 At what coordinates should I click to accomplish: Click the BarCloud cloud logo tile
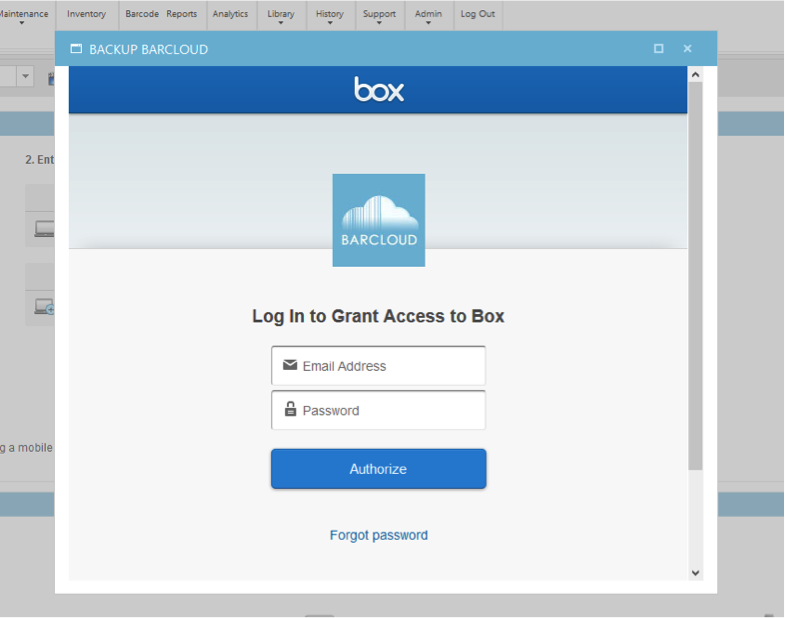[x=379, y=220]
